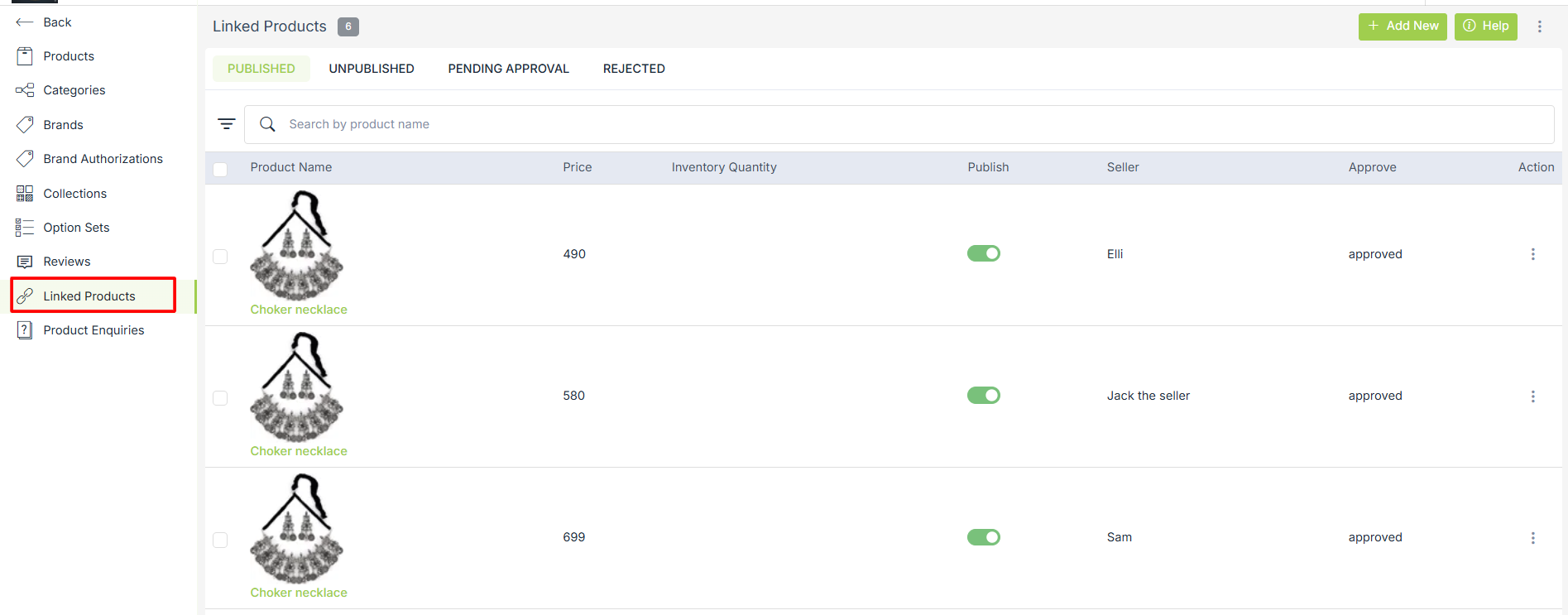Open Brand Authorizations in sidebar
Viewport: 1568px width, 615px height.
tap(103, 159)
